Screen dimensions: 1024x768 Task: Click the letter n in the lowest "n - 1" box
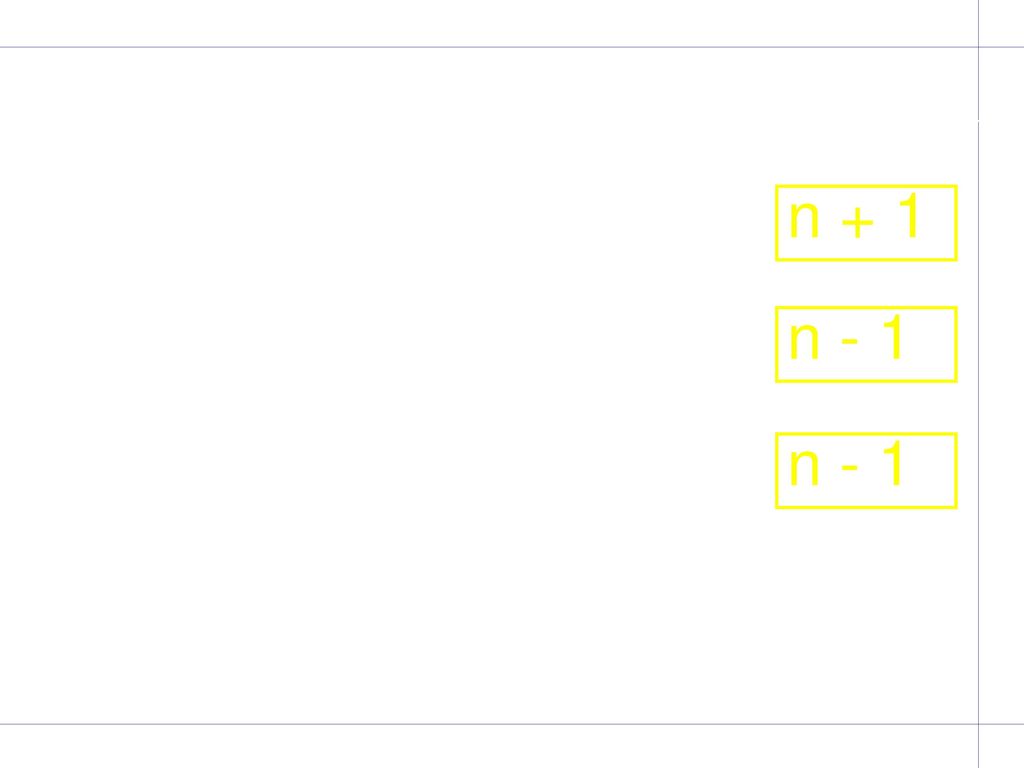[804, 468]
